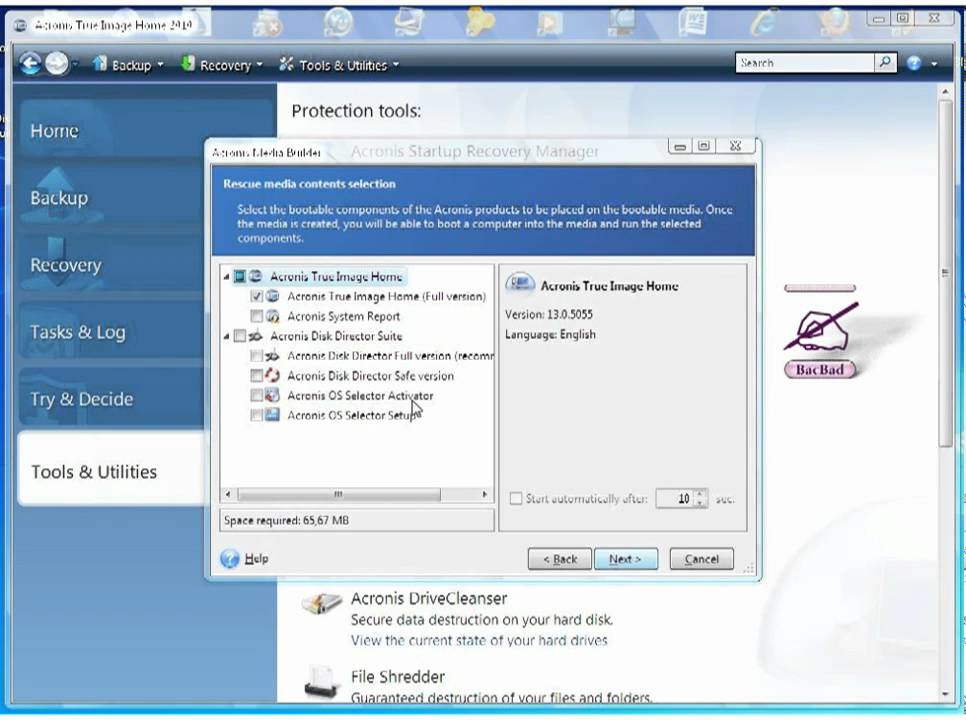Image resolution: width=966 pixels, height=720 pixels.
Task: Click the Acronis True Image Home tree icon
Action: 256,276
